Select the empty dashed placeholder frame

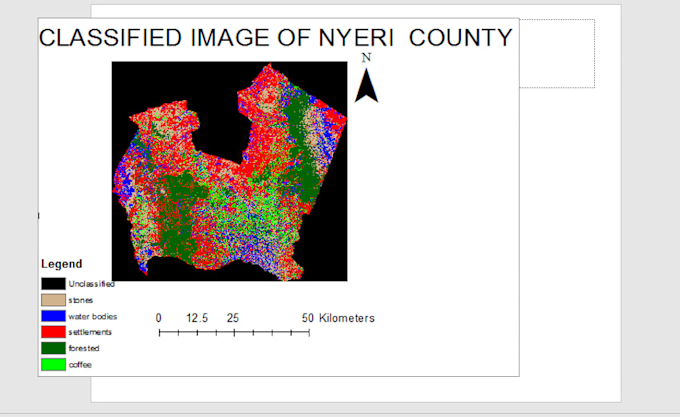(557, 53)
